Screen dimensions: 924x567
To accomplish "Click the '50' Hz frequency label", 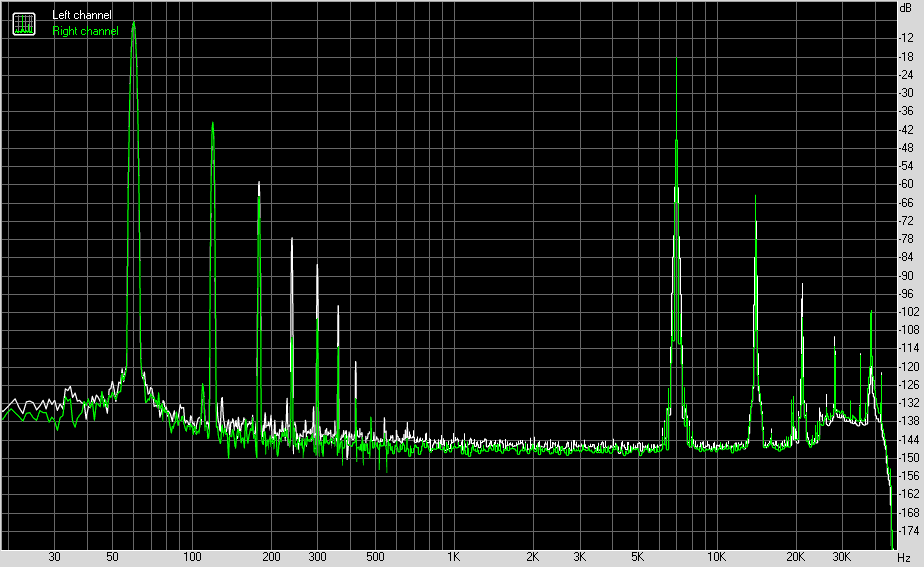I will point(113,557).
